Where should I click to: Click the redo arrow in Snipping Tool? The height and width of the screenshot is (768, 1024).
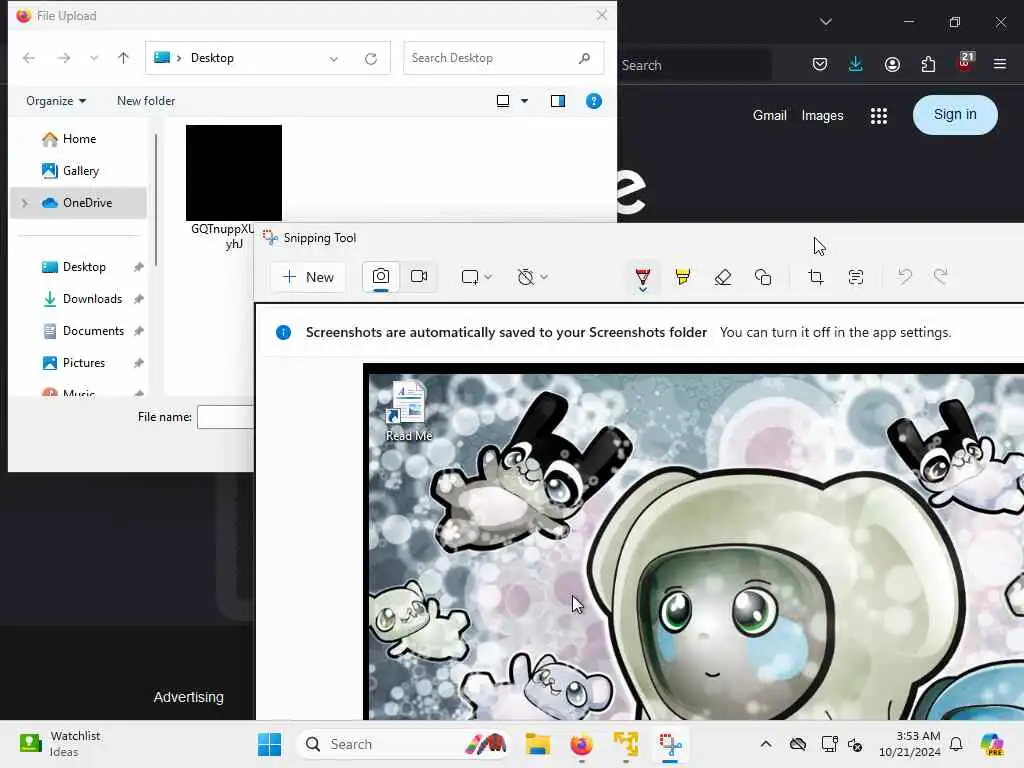[940, 277]
